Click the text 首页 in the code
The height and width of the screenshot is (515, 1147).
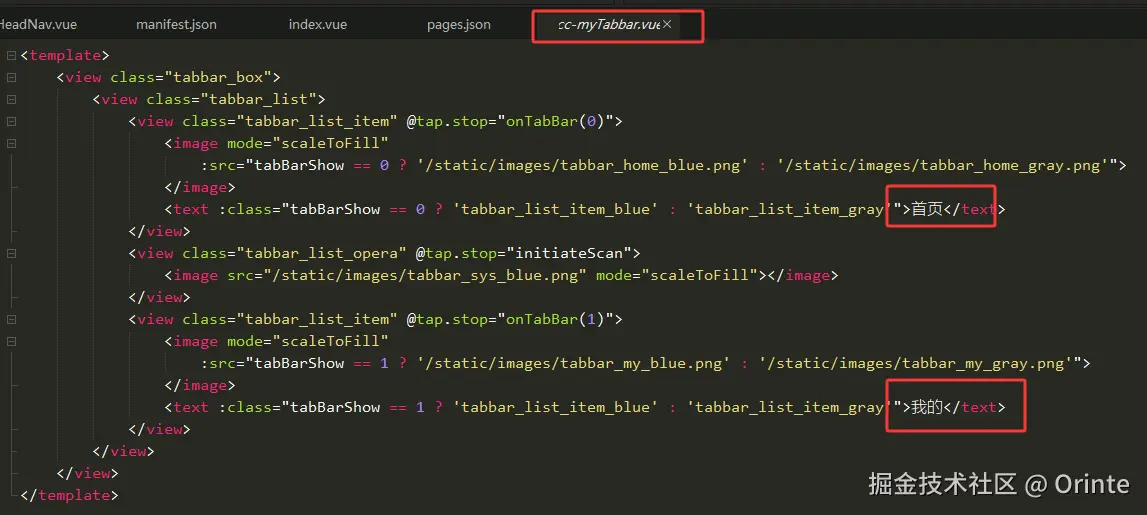click(x=927, y=209)
